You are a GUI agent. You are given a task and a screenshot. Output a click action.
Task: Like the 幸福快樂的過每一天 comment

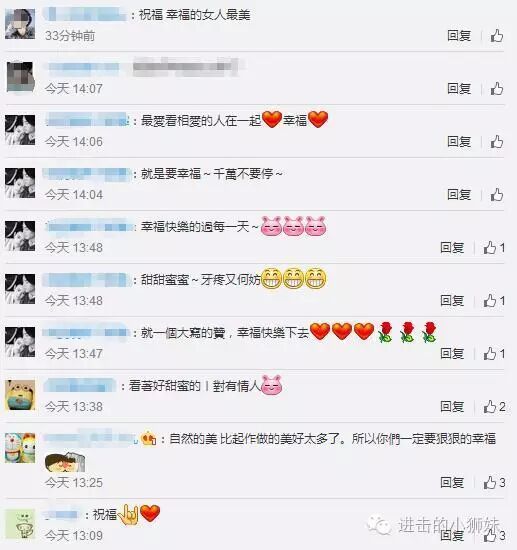(494, 248)
